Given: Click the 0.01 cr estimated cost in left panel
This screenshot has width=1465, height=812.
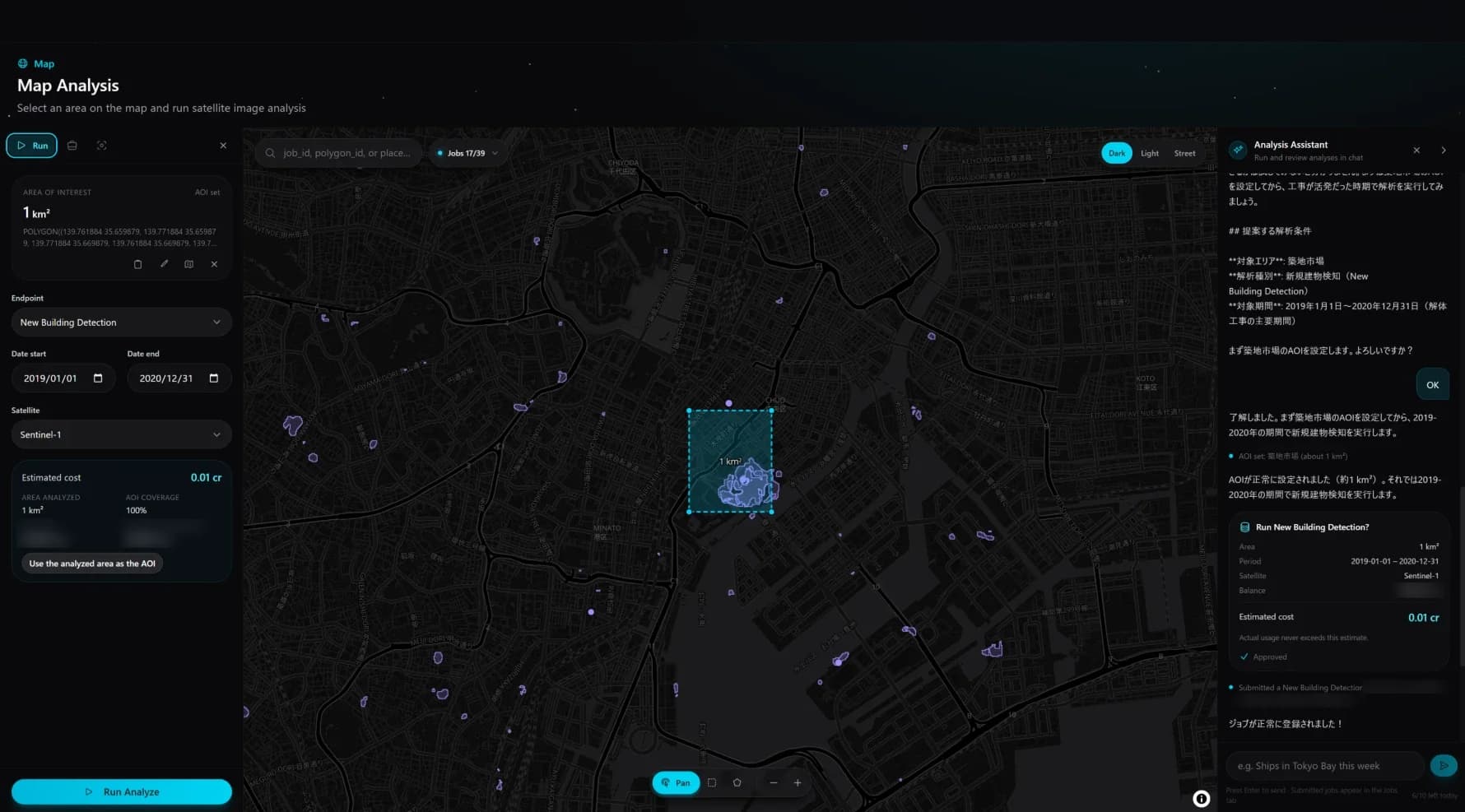Looking at the screenshot, I should pyautogui.click(x=206, y=477).
